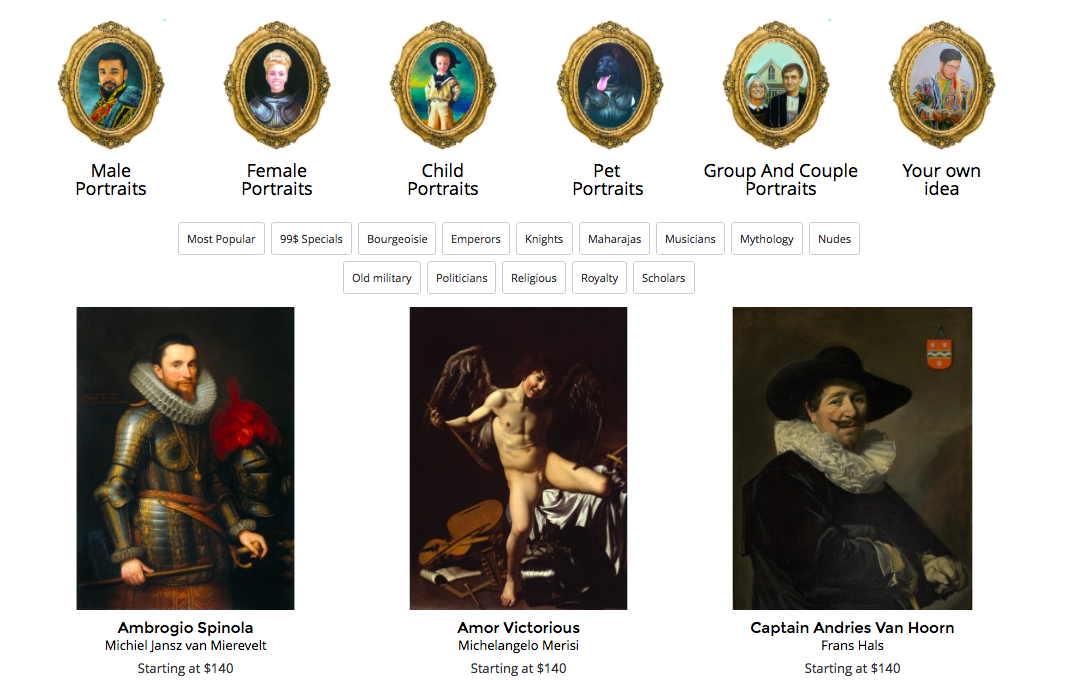
Task: Filter by Most Popular tag
Action: pos(221,239)
